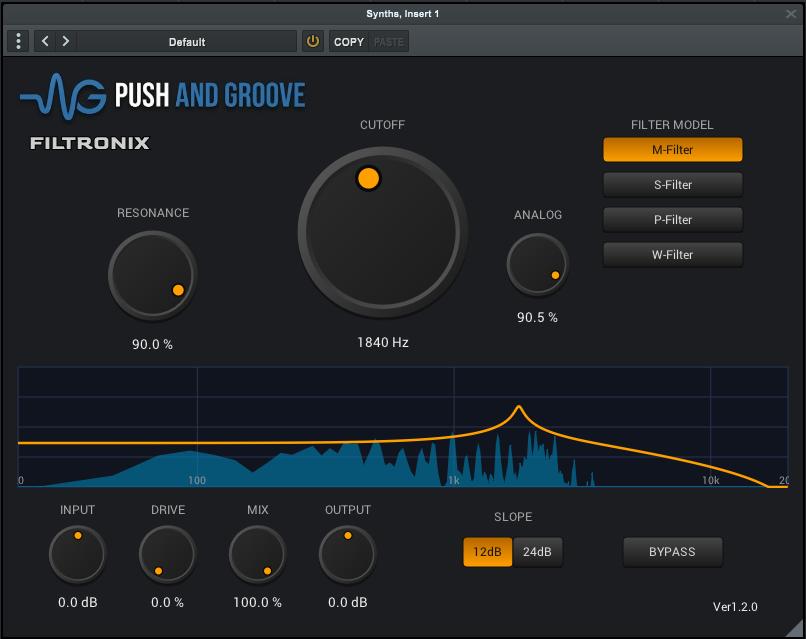Go to the previous preset
Screen dimensions: 806x639
pyautogui.click(x=45, y=41)
